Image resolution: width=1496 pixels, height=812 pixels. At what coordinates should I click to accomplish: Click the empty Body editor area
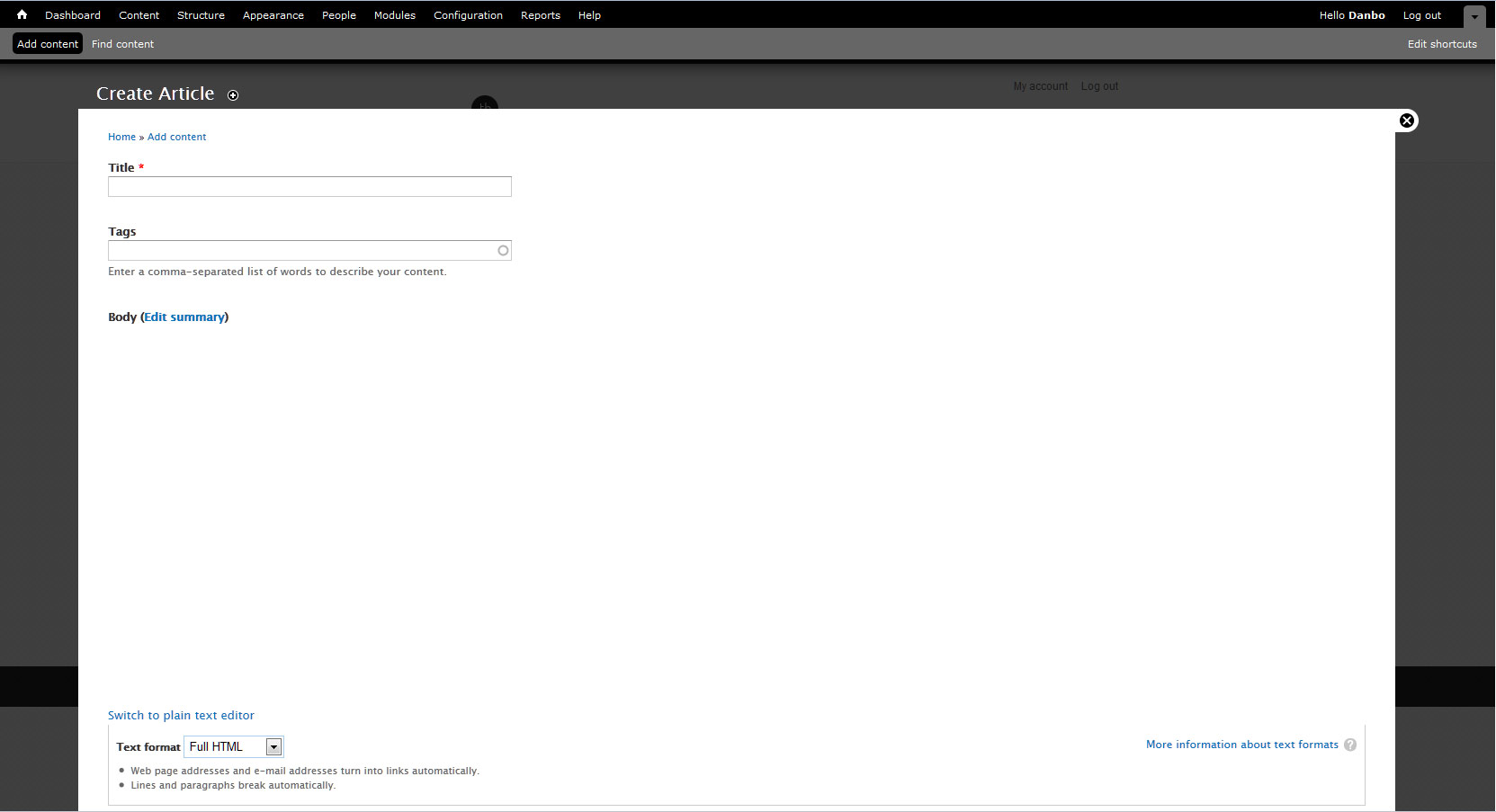(736, 515)
